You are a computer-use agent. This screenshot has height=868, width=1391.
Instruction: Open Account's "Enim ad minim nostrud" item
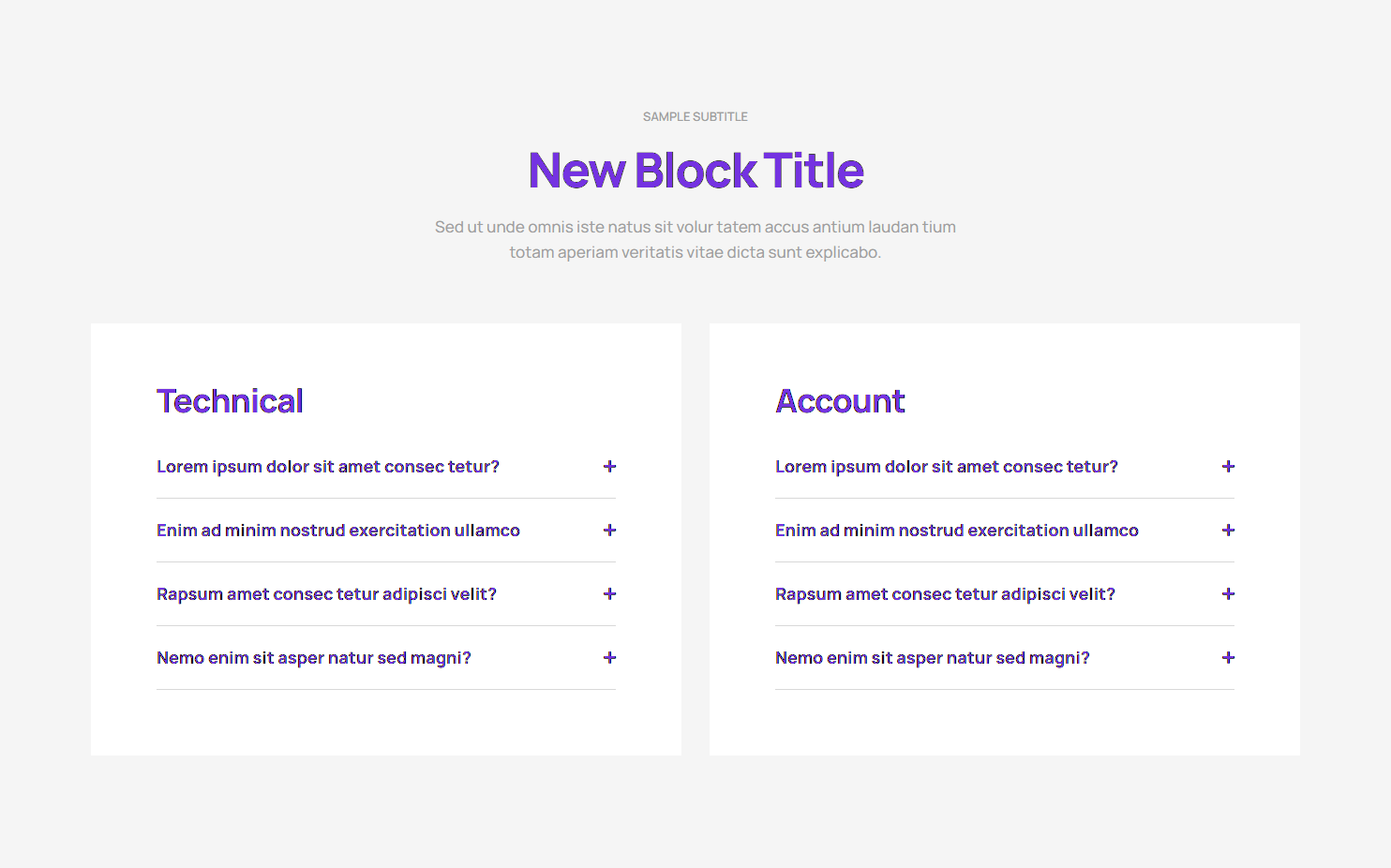tap(957, 531)
